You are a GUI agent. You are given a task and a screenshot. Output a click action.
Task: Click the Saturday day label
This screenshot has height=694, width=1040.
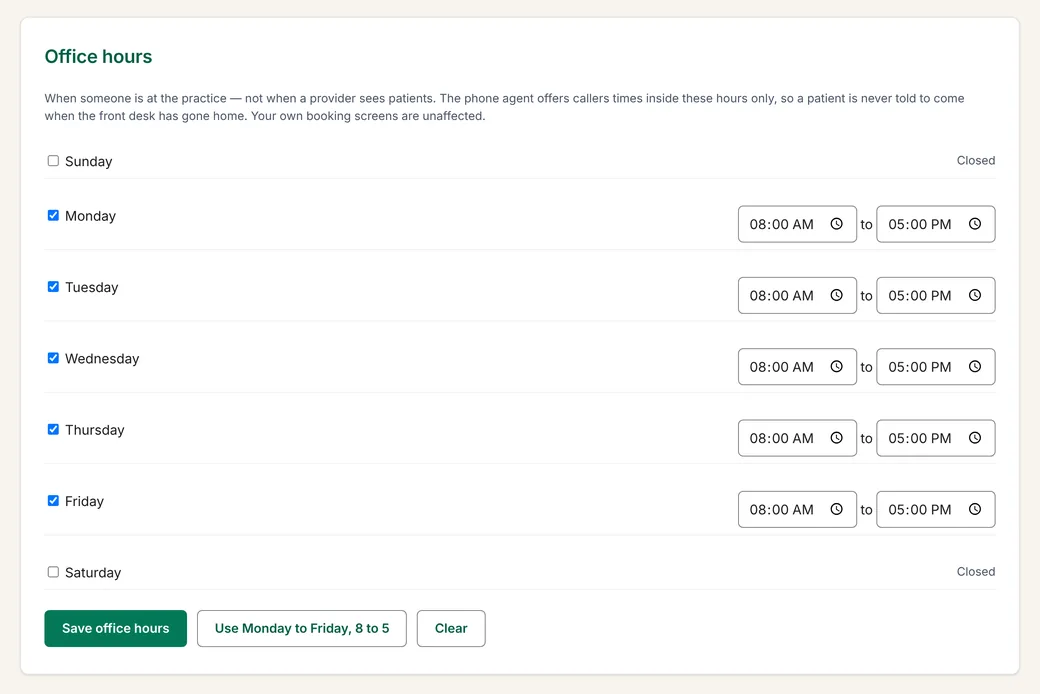pos(93,573)
